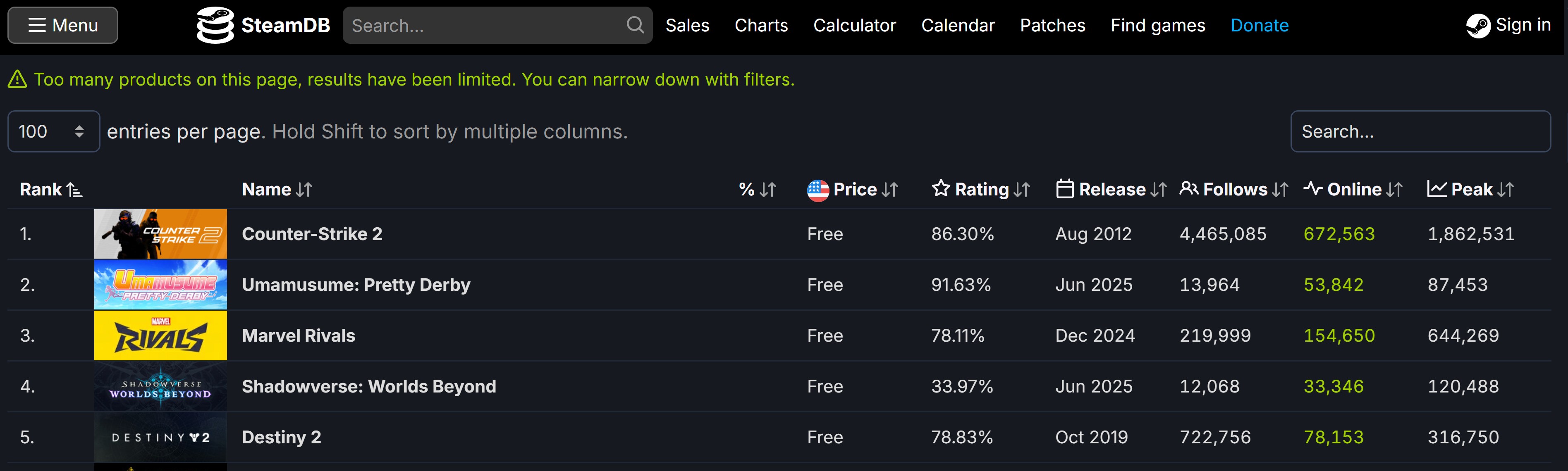Viewport: 1568px width, 471px height.
Task: Click Counter-Strike 2 rating 86.30%
Action: [x=962, y=234]
